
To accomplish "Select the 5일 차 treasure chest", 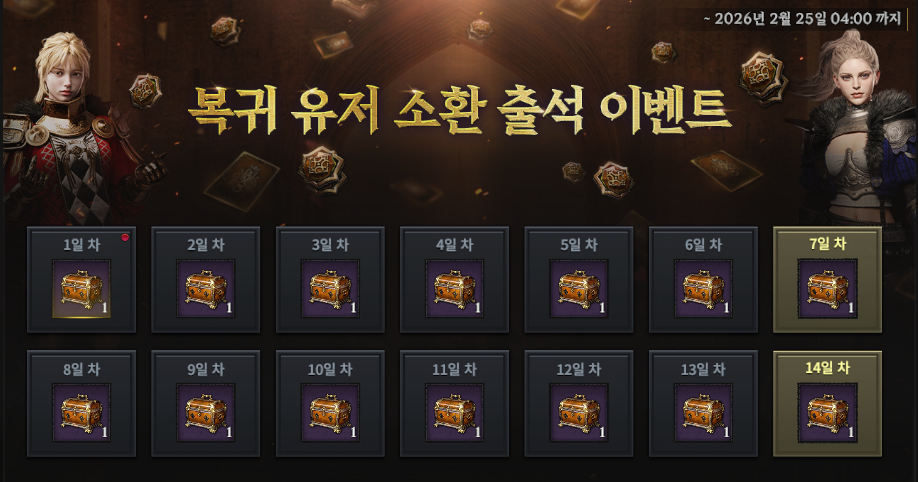I will [579, 289].
